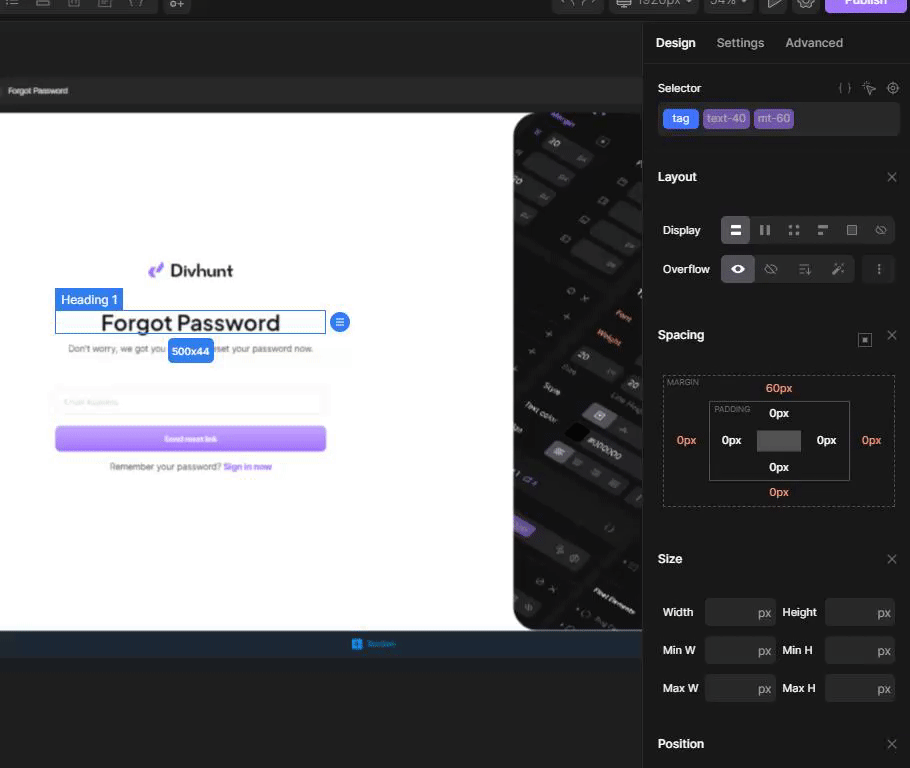Switch to the Settings tab

point(740,43)
